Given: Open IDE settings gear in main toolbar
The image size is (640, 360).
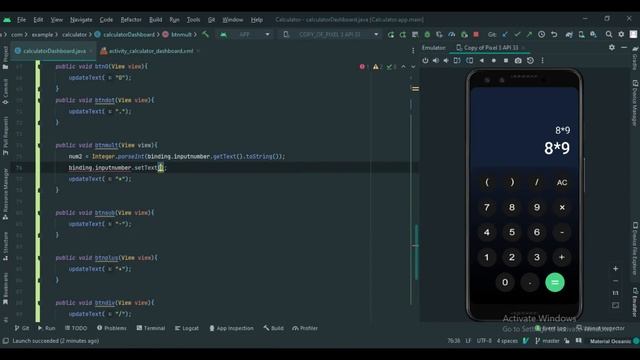Looking at the screenshot, I should [621, 35].
